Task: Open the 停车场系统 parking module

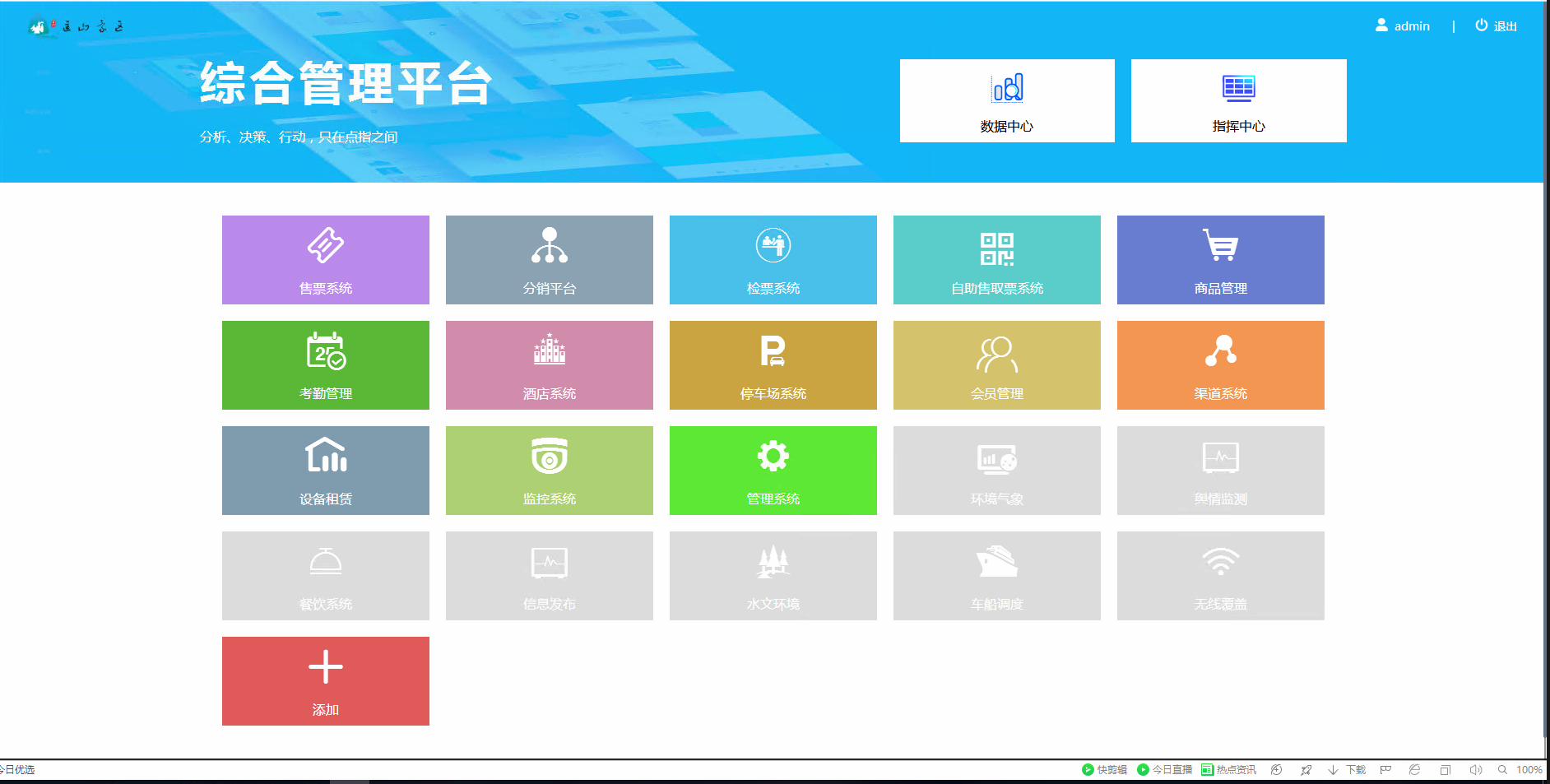Action: point(773,365)
